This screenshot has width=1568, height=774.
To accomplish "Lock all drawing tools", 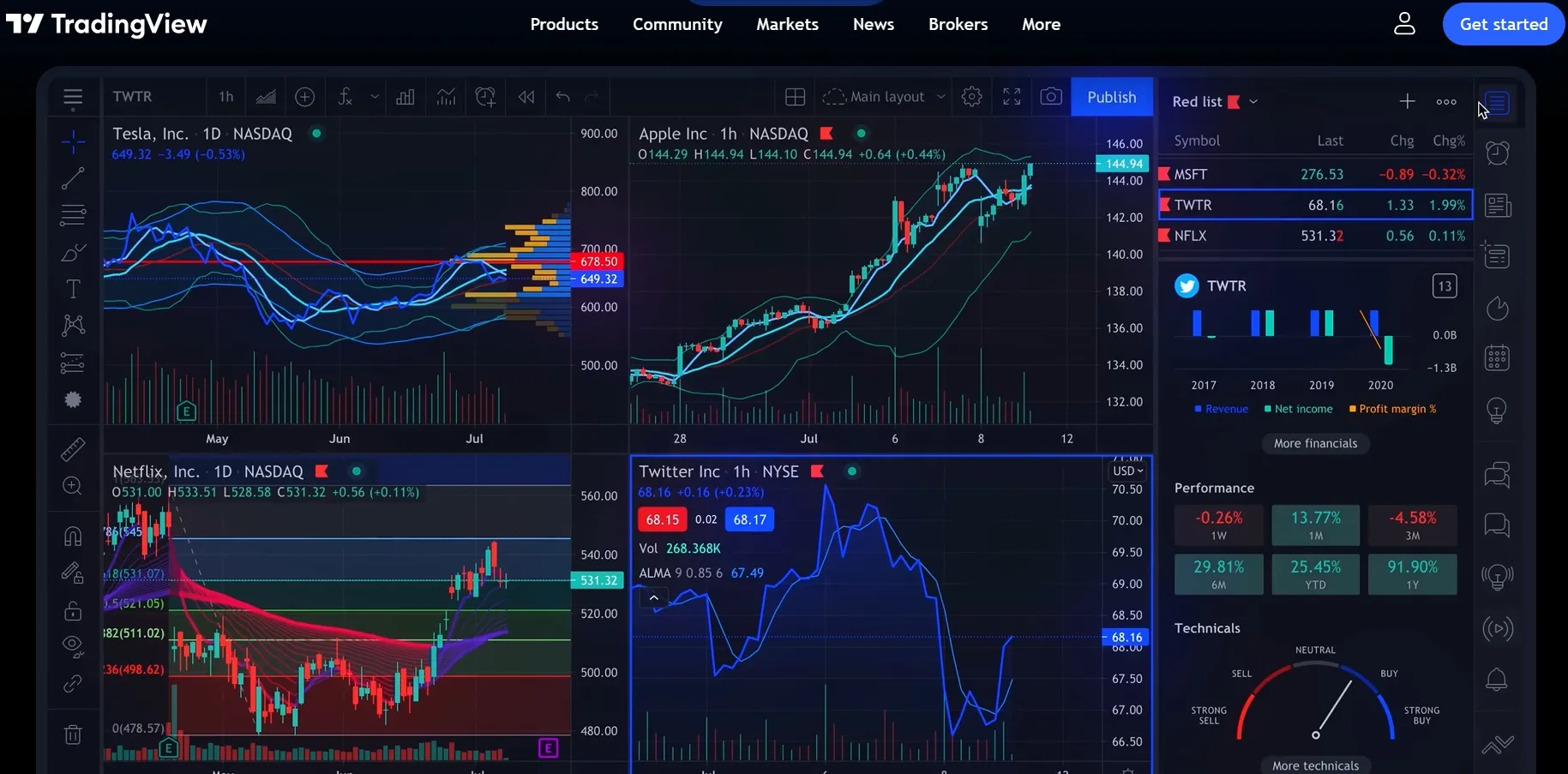I will coord(73,610).
